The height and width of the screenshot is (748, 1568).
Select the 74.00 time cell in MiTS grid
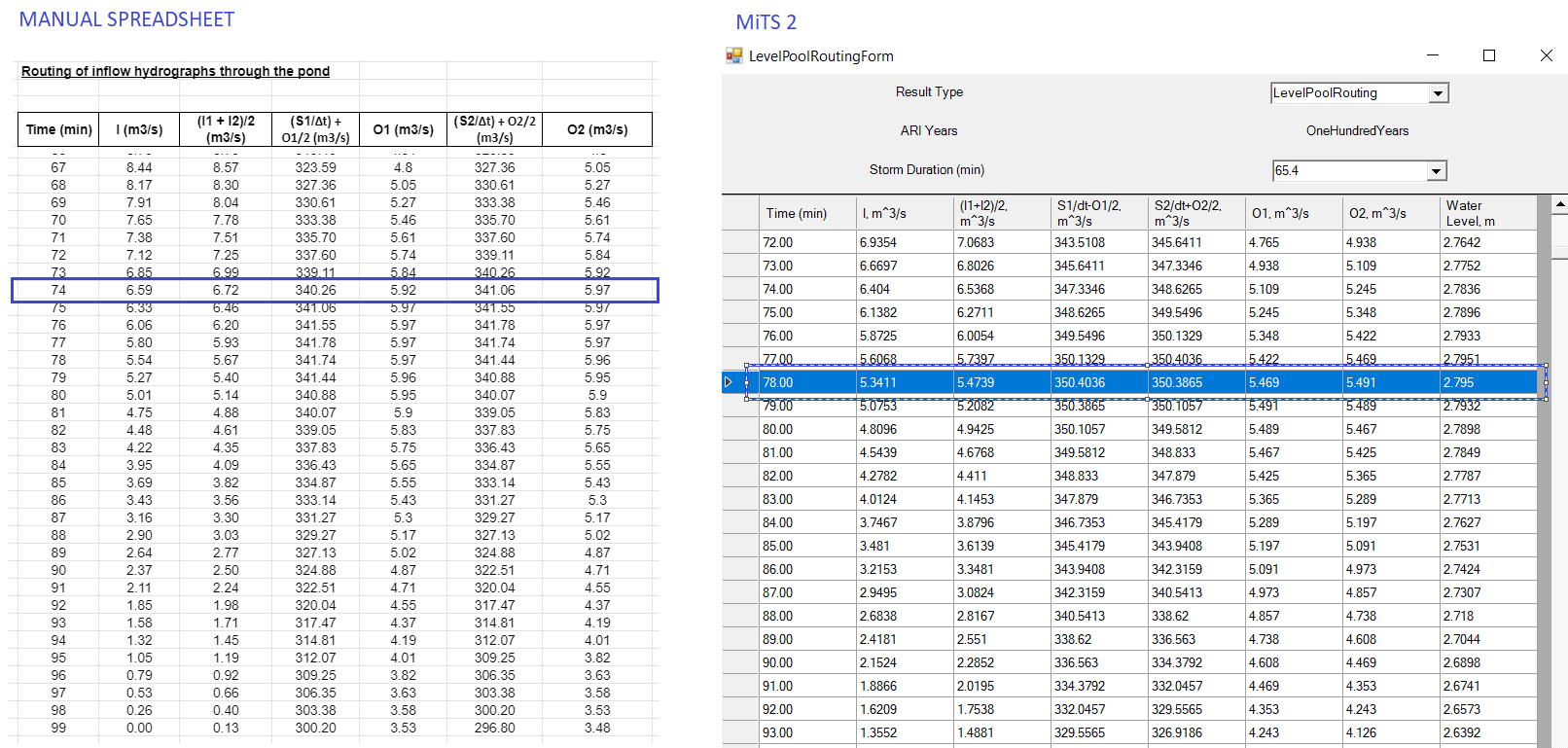pyautogui.click(x=808, y=289)
